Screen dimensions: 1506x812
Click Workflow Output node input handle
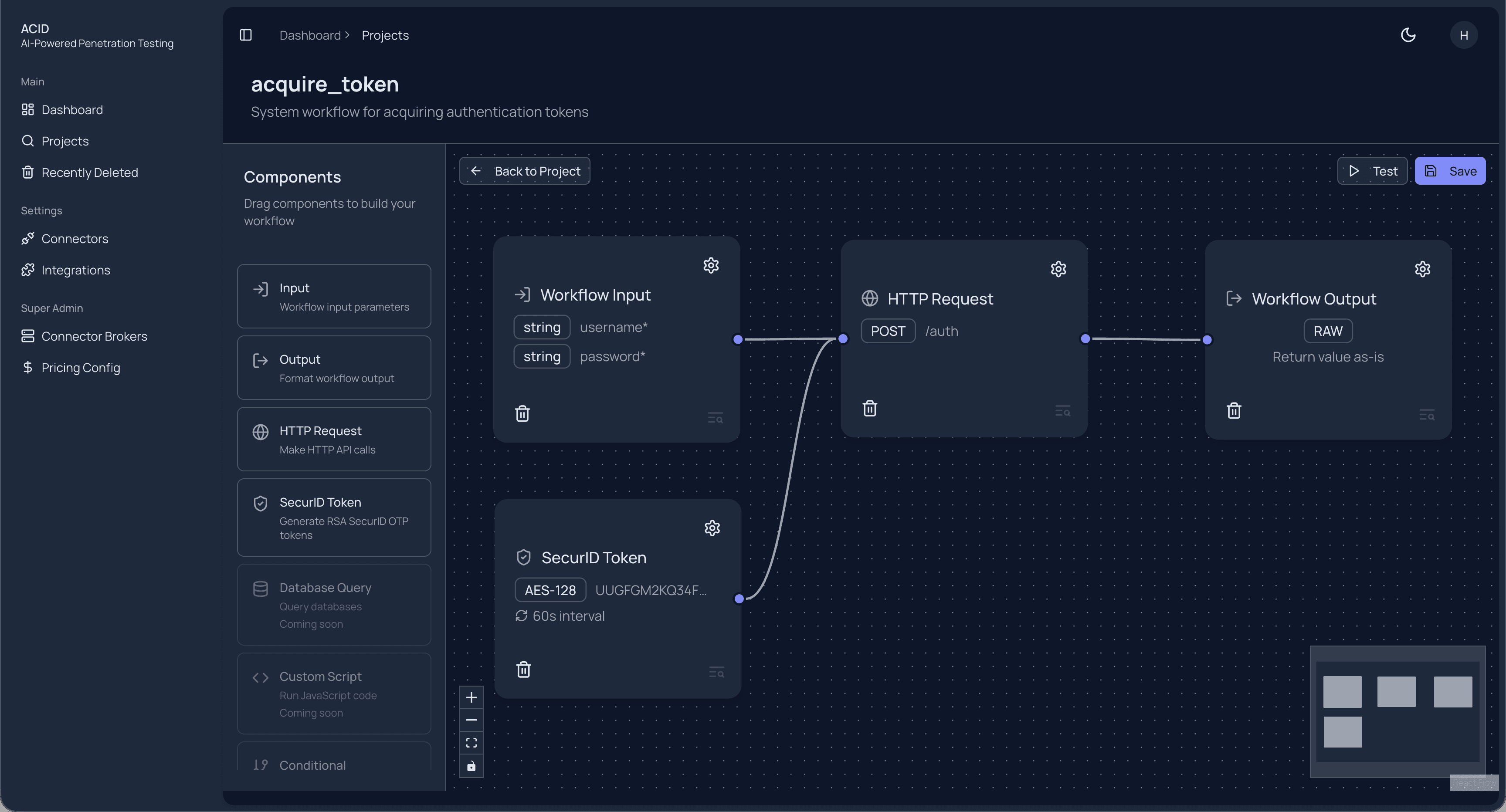click(1207, 340)
